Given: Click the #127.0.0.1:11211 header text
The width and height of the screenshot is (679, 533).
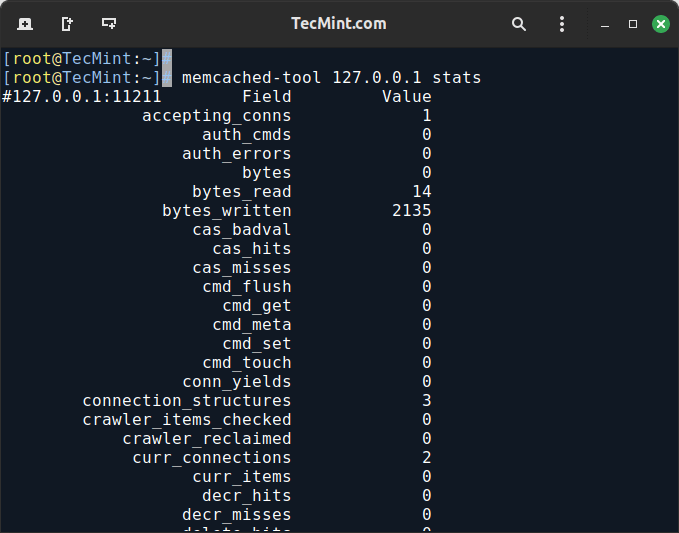Looking at the screenshot, I should 82,97.
